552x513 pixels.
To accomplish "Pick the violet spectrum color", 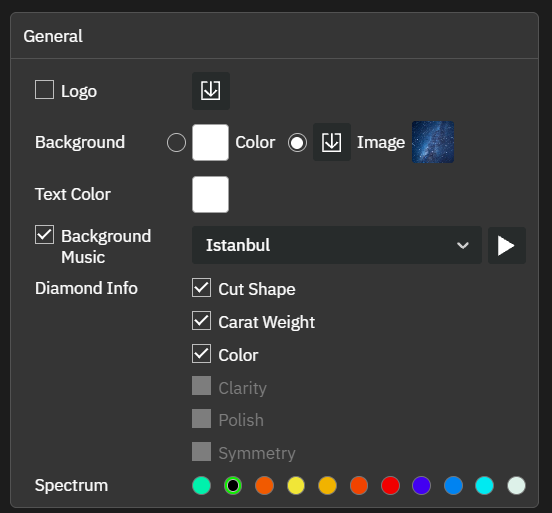I will click(x=421, y=486).
